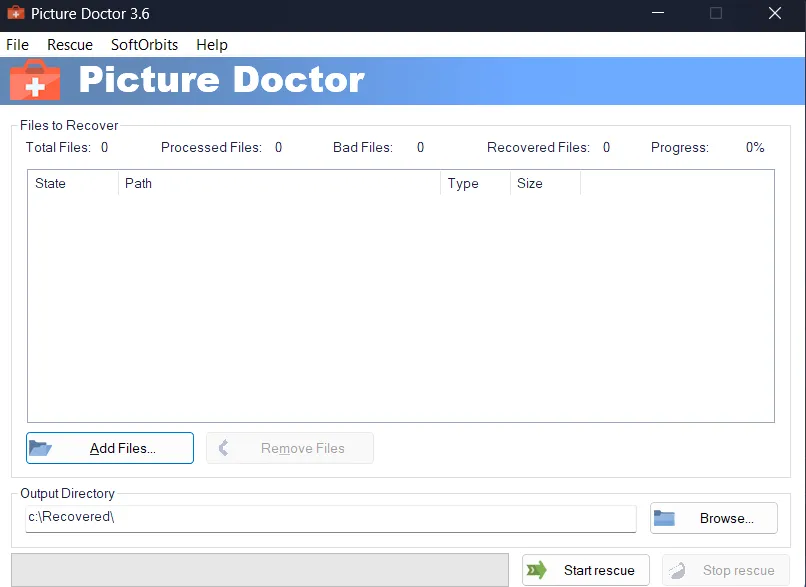
Task: Click the Picture Doctor first-aid kit logo icon
Action: click(x=34, y=79)
